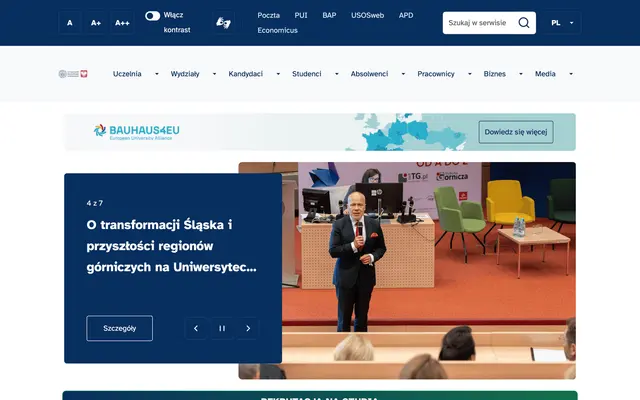Go to next slide with right arrow
The height and width of the screenshot is (400, 640).
click(248, 328)
